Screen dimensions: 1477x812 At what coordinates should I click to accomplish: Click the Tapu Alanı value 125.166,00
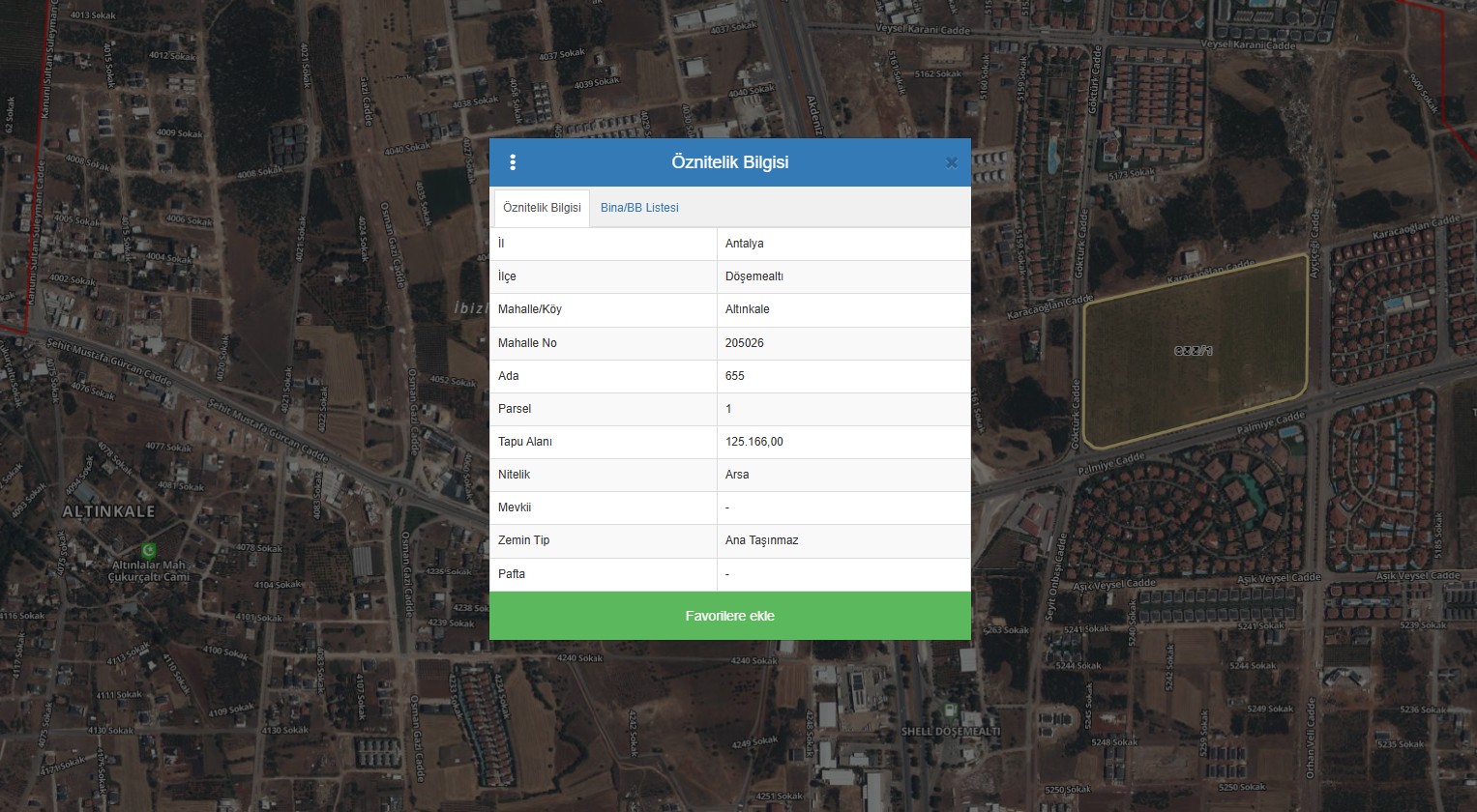point(754,442)
